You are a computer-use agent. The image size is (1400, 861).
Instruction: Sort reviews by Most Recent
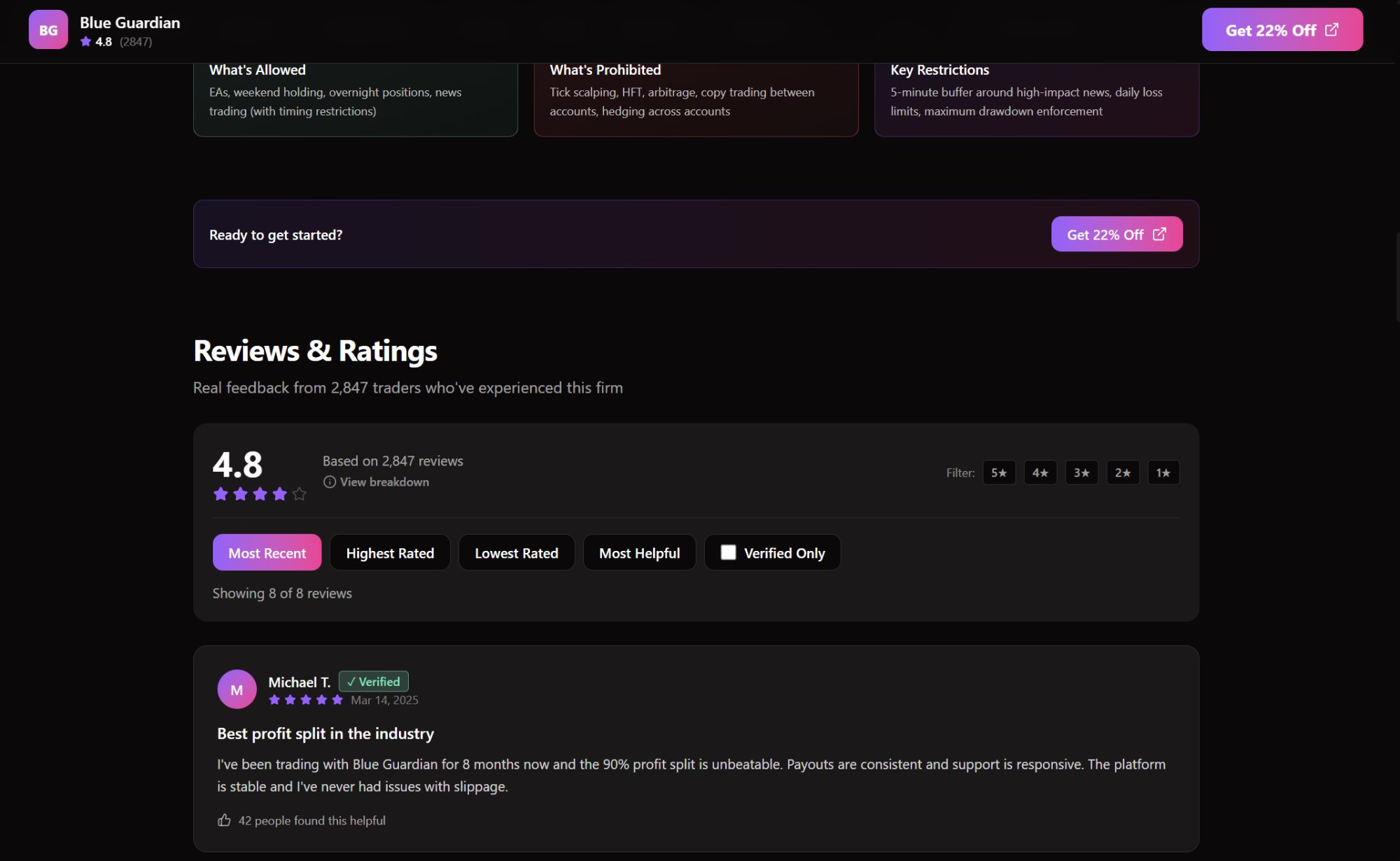267,552
